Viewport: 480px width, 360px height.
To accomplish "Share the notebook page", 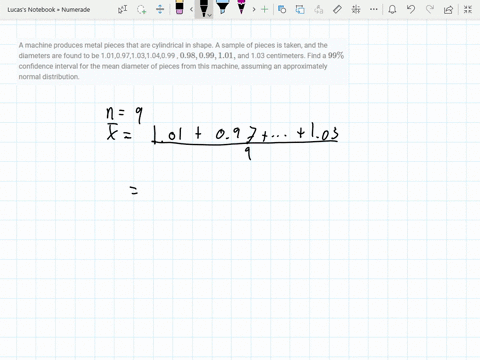I will tap(448, 9).
